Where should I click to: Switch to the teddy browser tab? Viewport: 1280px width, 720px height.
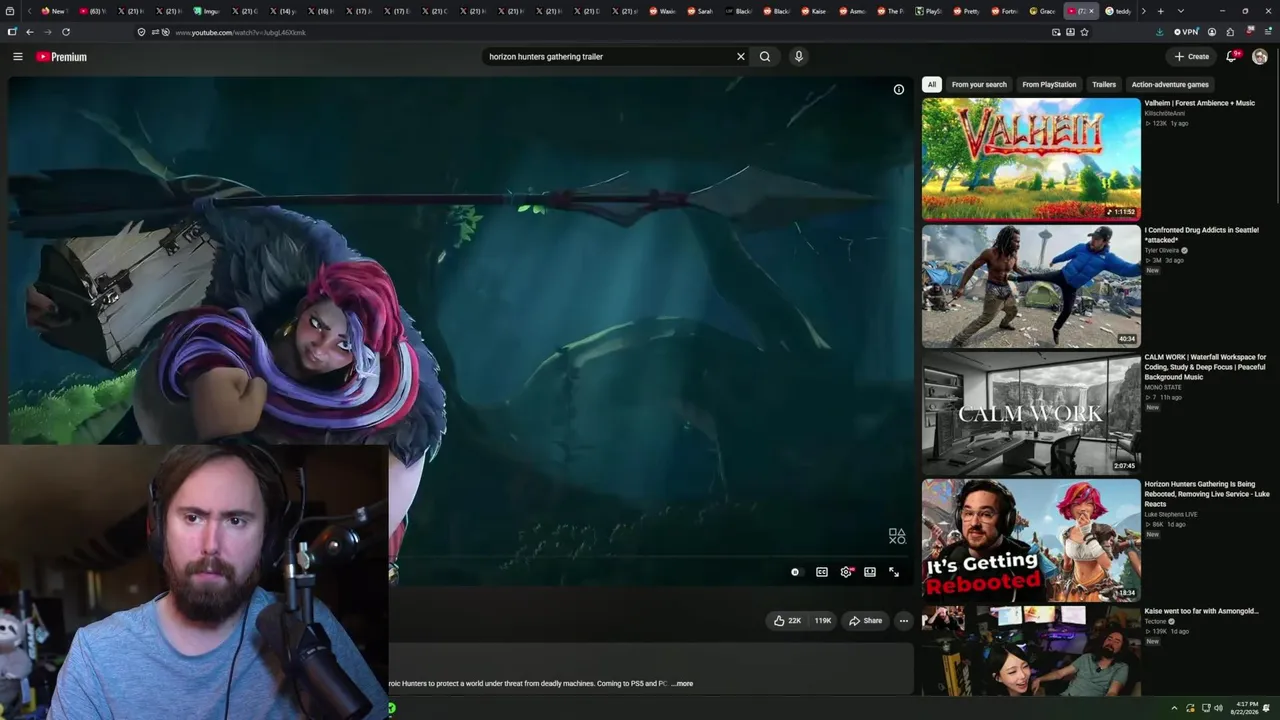[1118, 11]
